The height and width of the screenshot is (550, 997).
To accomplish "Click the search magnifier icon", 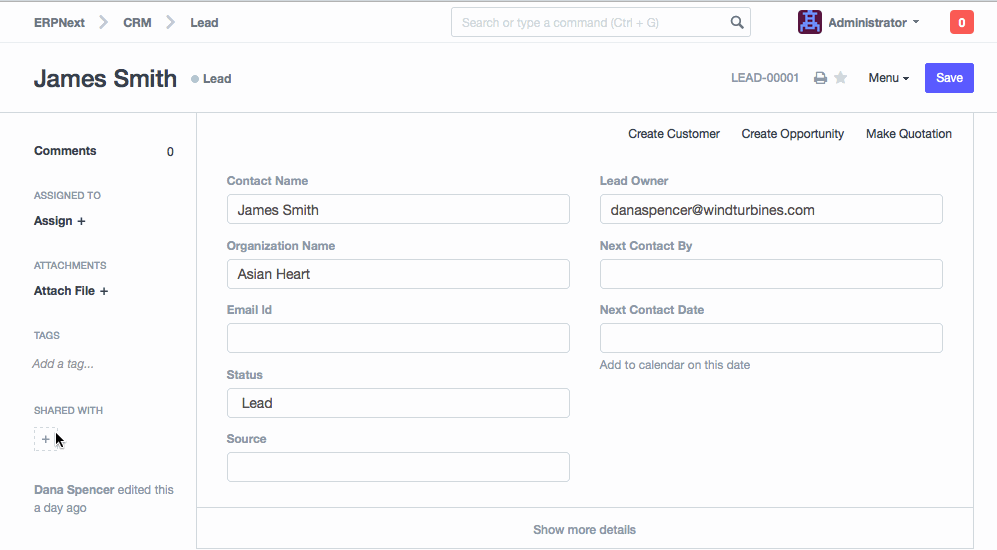I will coord(737,22).
